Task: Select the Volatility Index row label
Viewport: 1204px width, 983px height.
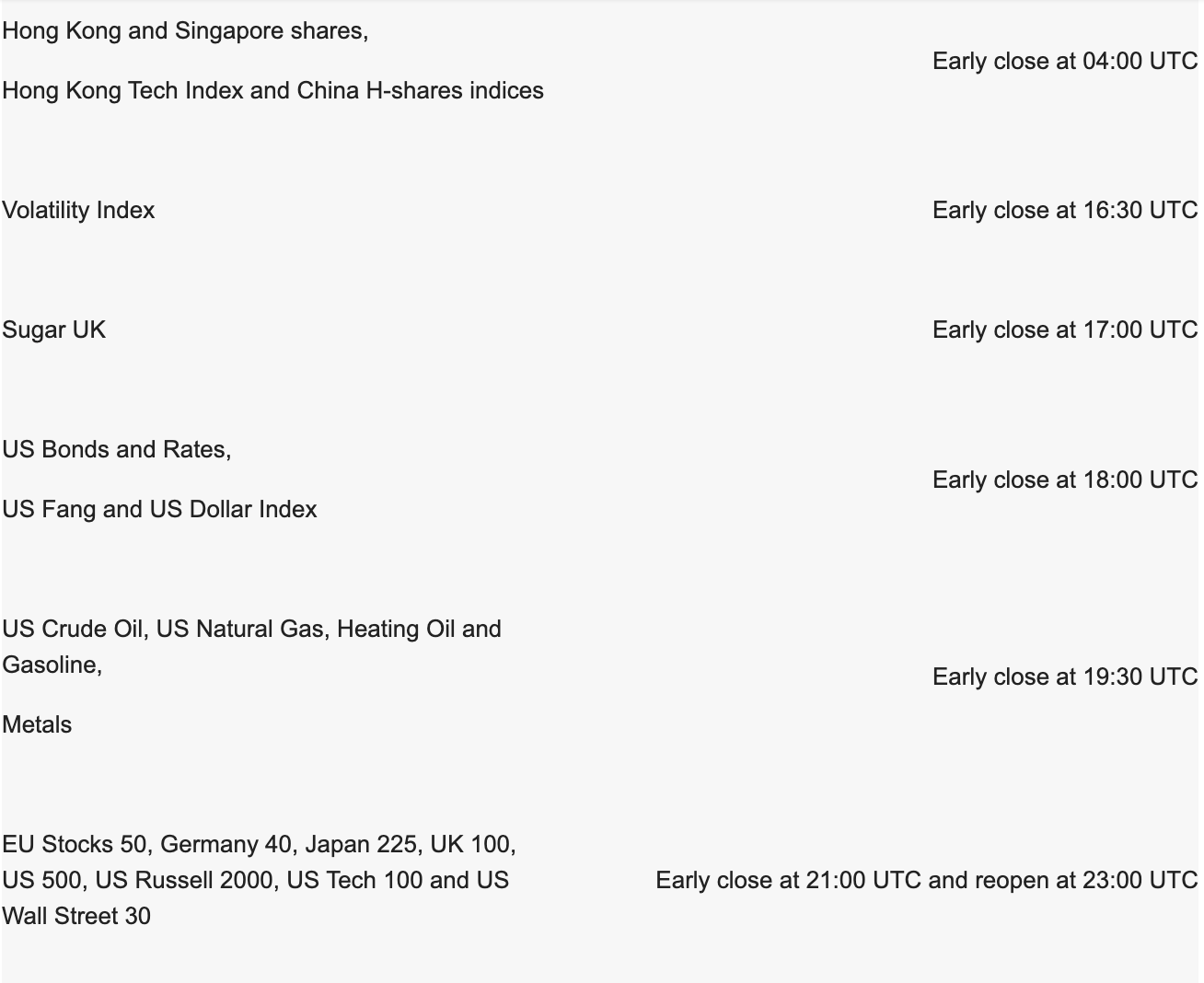Action: [78, 211]
